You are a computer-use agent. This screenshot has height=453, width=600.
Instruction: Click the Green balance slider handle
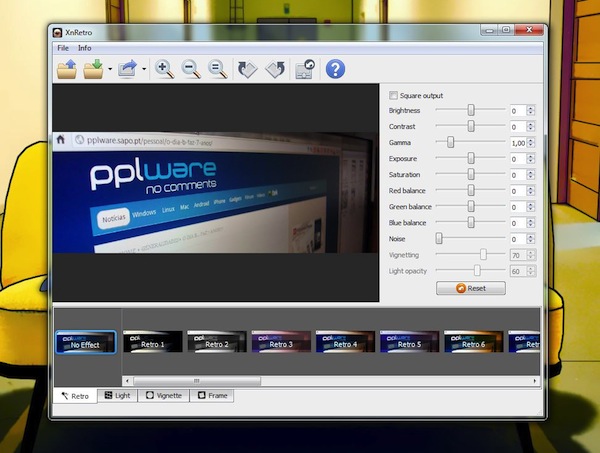click(471, 207)
